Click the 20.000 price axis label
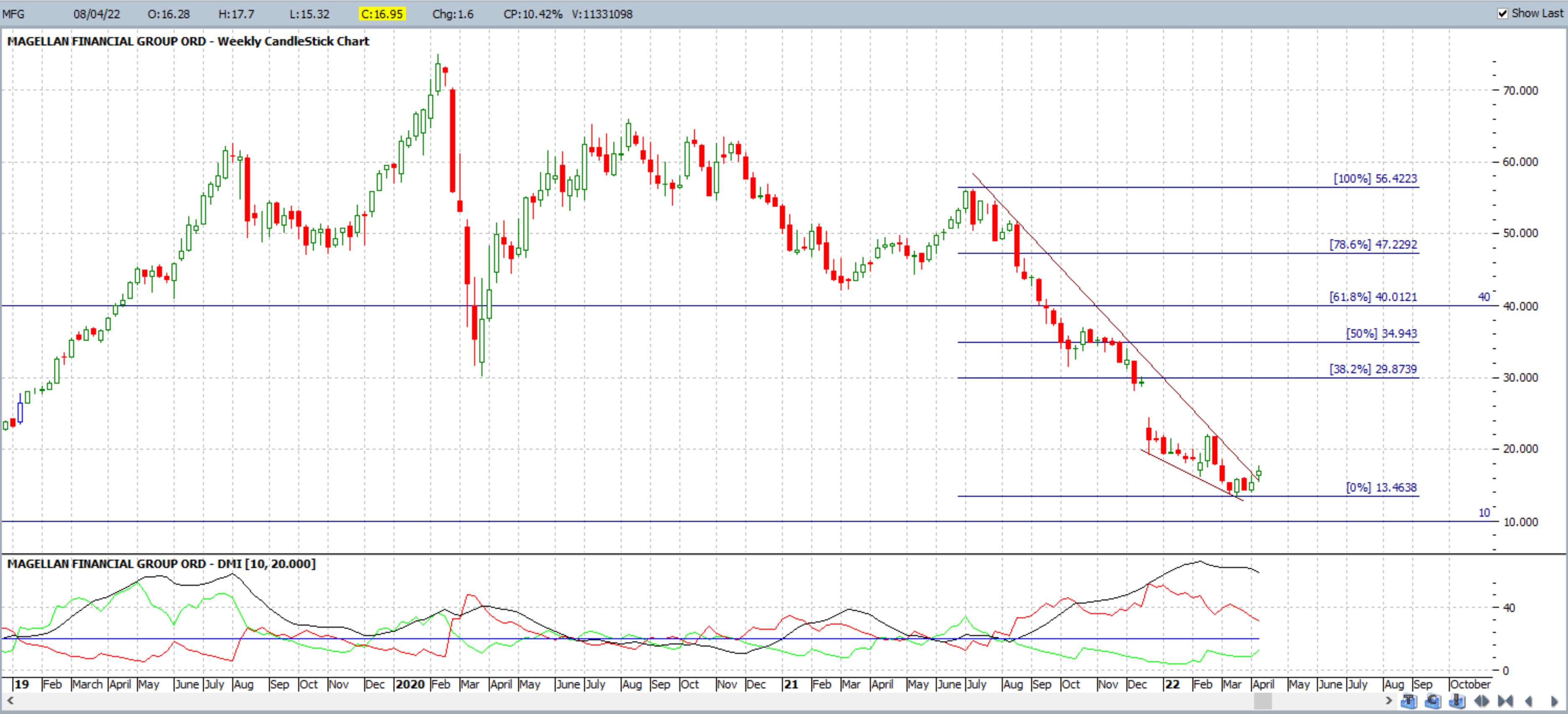The image size is (1568, 714). coord(1520,449)
